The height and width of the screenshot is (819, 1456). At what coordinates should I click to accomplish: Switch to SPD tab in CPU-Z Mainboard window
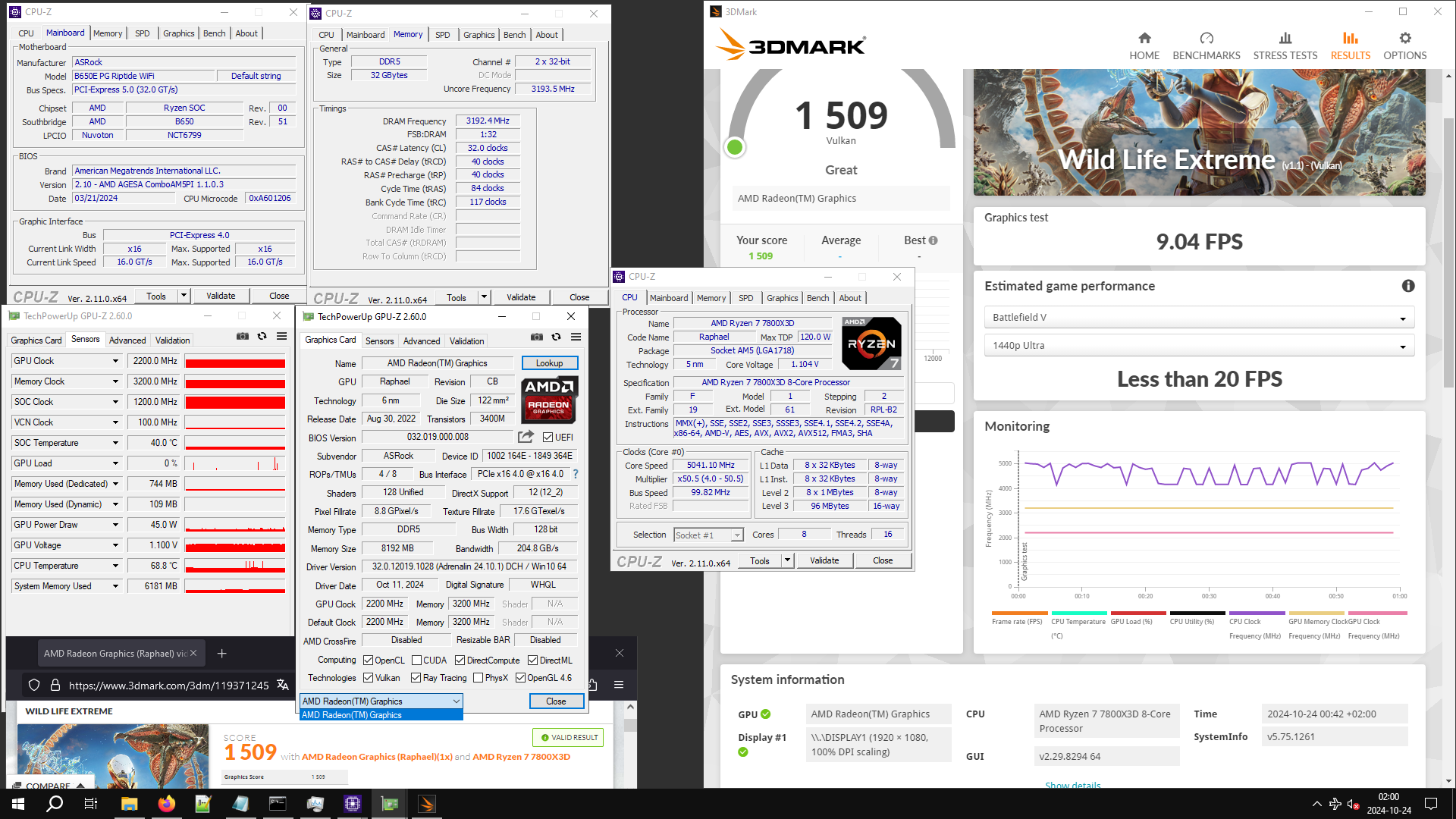click(143, 33)
